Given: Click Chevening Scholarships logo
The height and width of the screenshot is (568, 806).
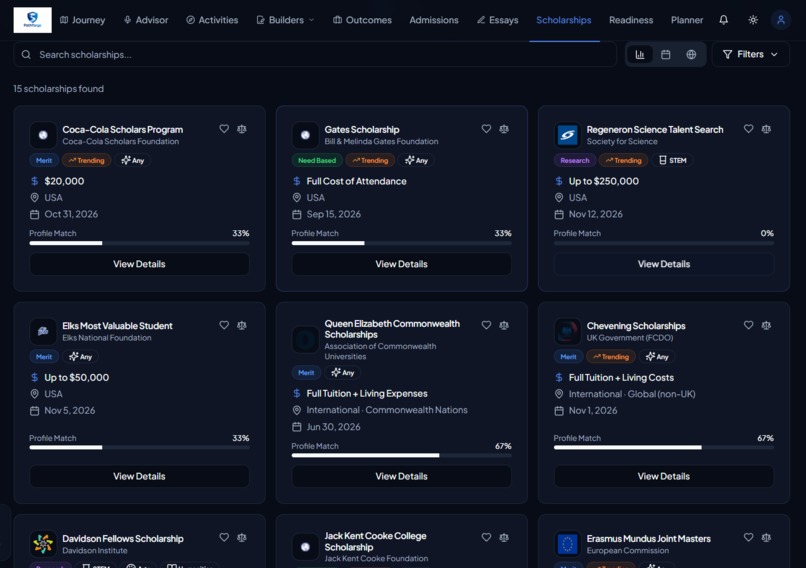Looking at the screenshot, I should (567, 332).
